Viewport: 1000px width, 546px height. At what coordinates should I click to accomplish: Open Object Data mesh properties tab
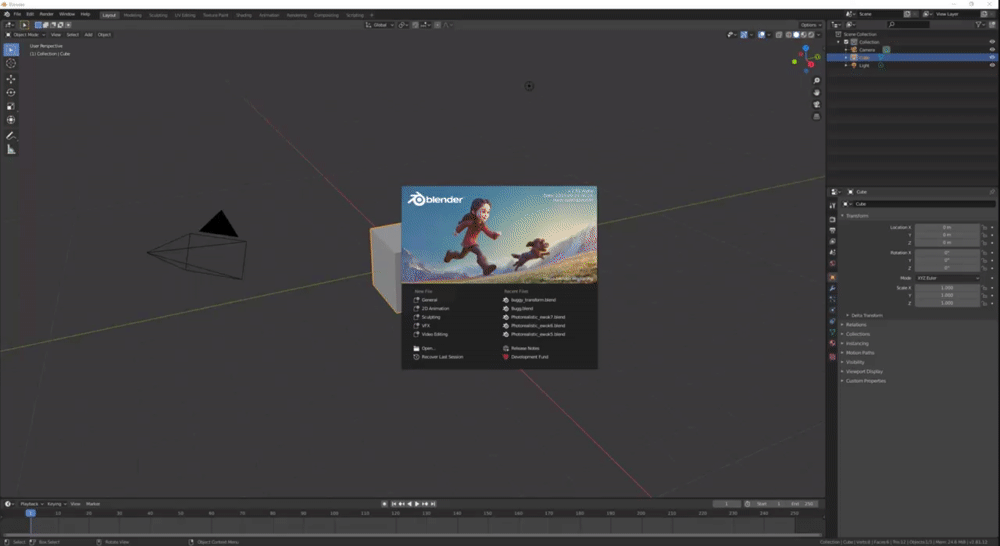coord(832,332)
